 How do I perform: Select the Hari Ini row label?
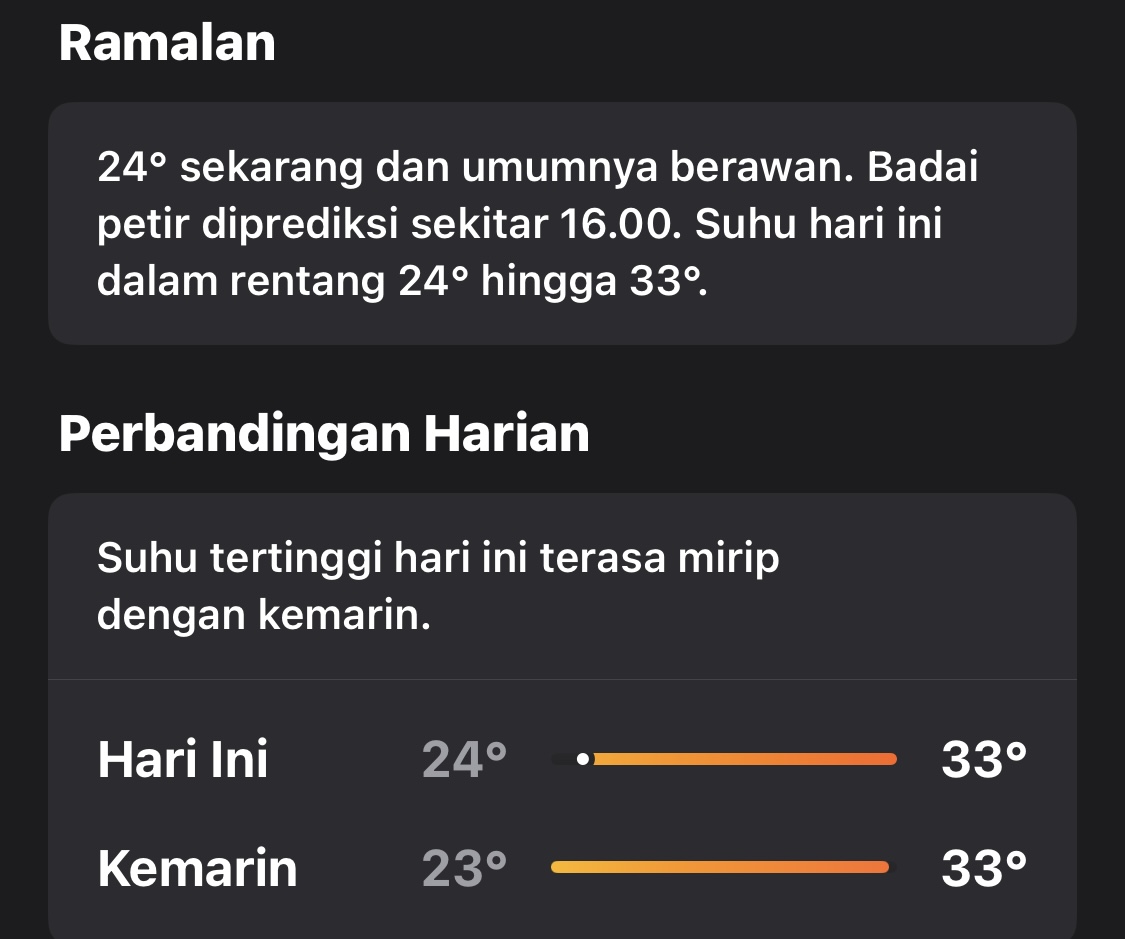point(183,759)
